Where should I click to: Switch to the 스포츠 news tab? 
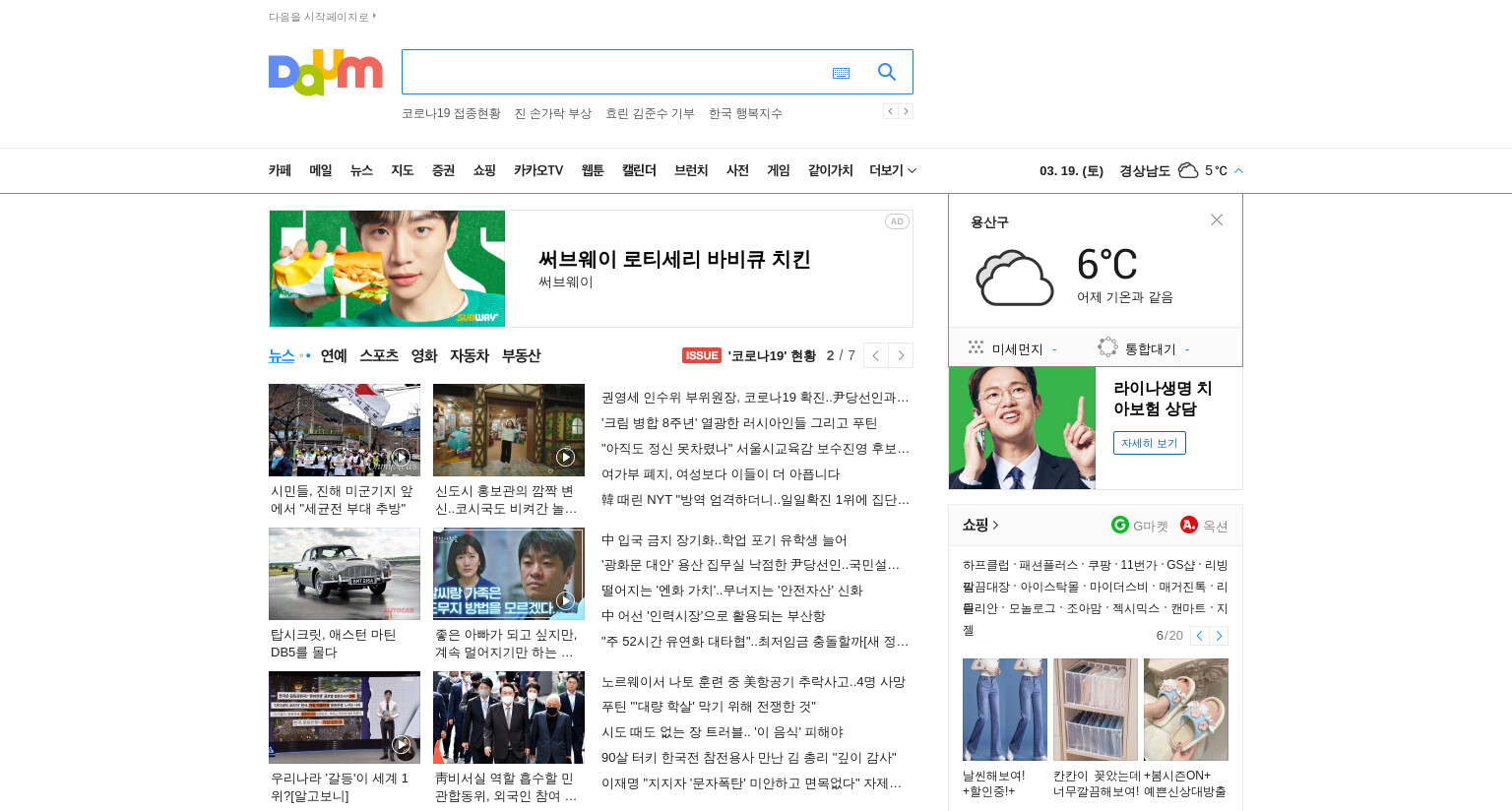coord(379,355)
